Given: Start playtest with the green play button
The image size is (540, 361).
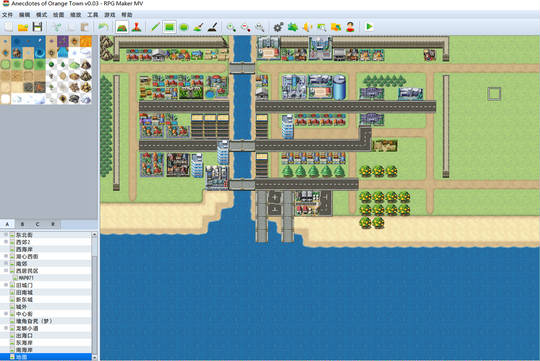Looking at the screenshot, I should [x=369, y=27].
